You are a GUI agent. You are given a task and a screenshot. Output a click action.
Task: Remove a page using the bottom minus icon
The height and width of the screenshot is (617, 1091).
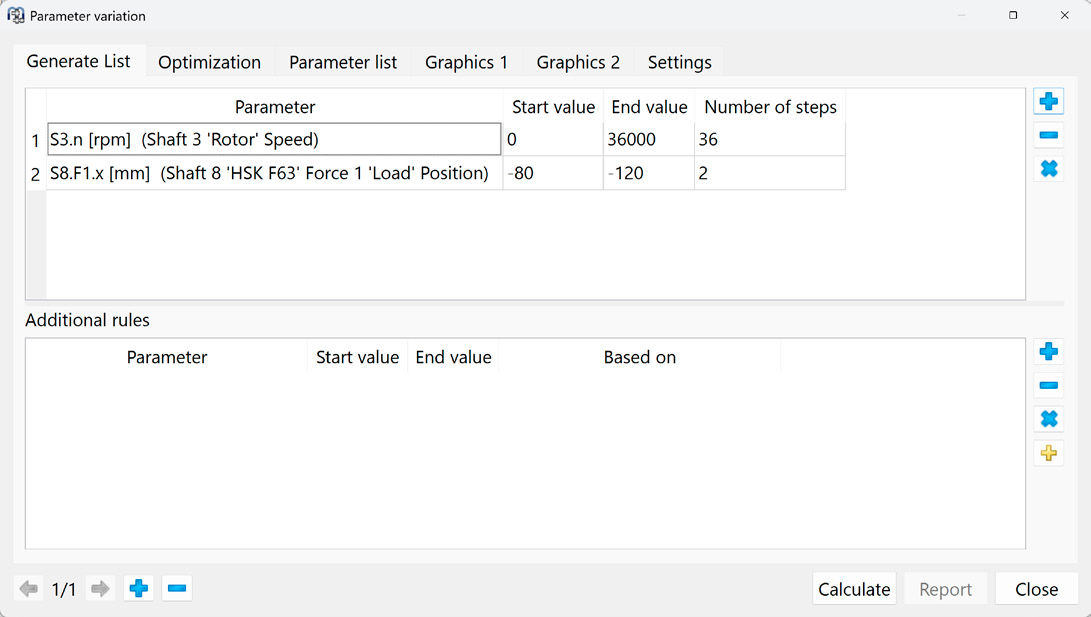point(177,588)
